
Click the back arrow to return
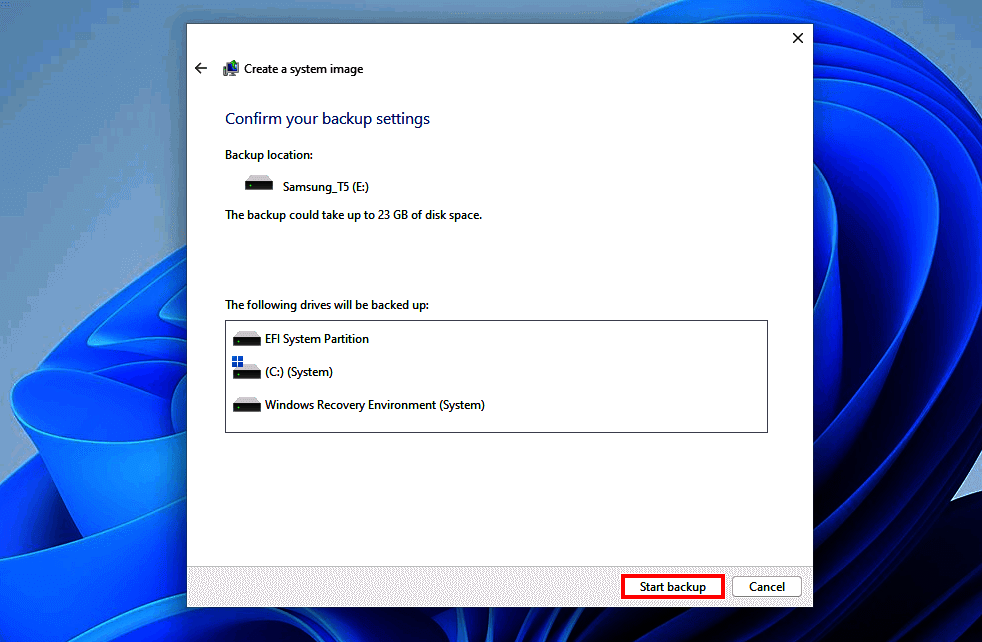coord(200,68)
